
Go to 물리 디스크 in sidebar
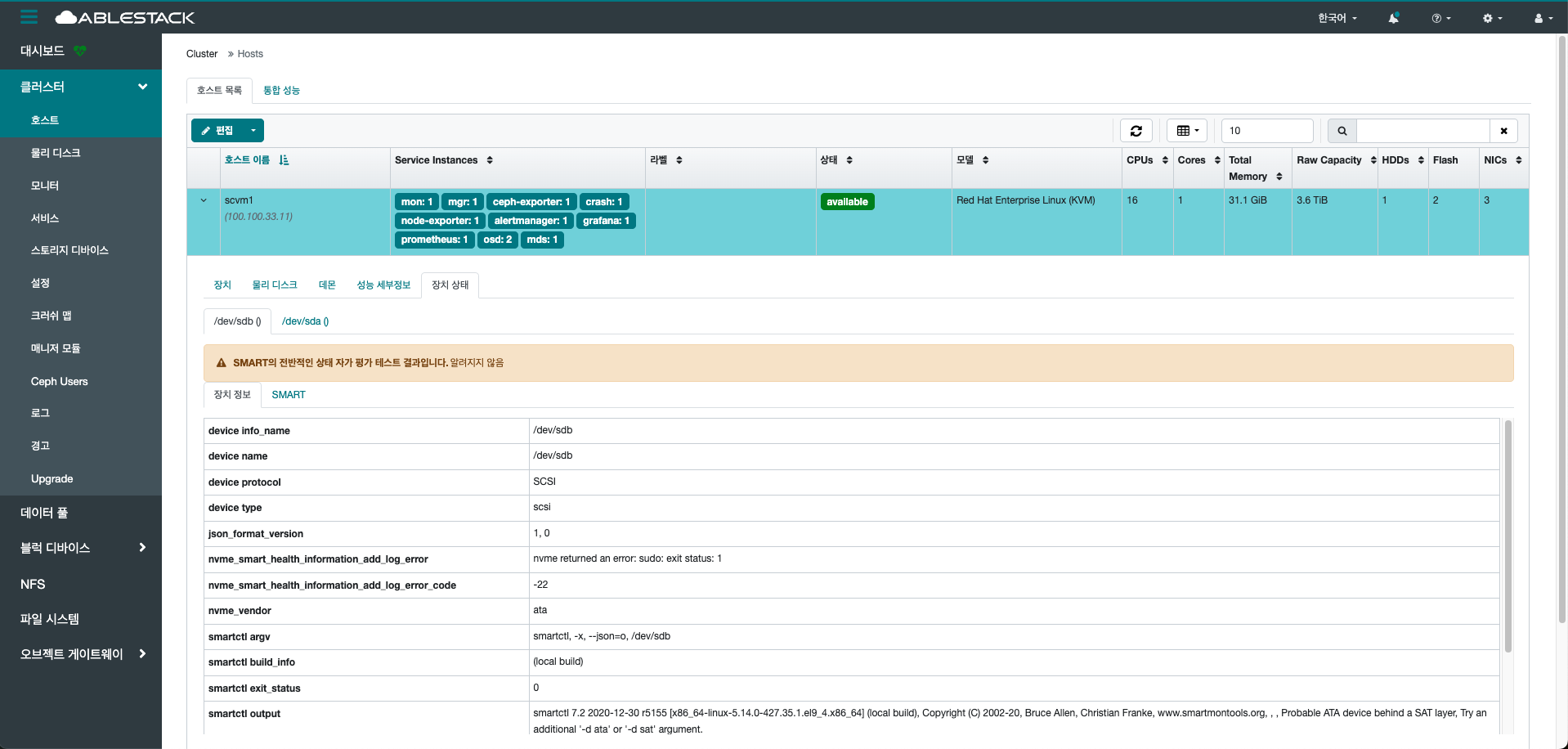click(x=56, y=153)
